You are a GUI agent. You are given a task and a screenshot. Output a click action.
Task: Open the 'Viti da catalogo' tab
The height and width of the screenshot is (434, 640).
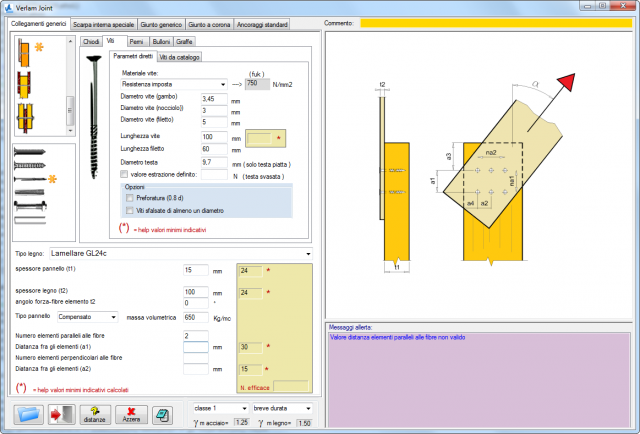pyautogui.click(x=180, y=58)
